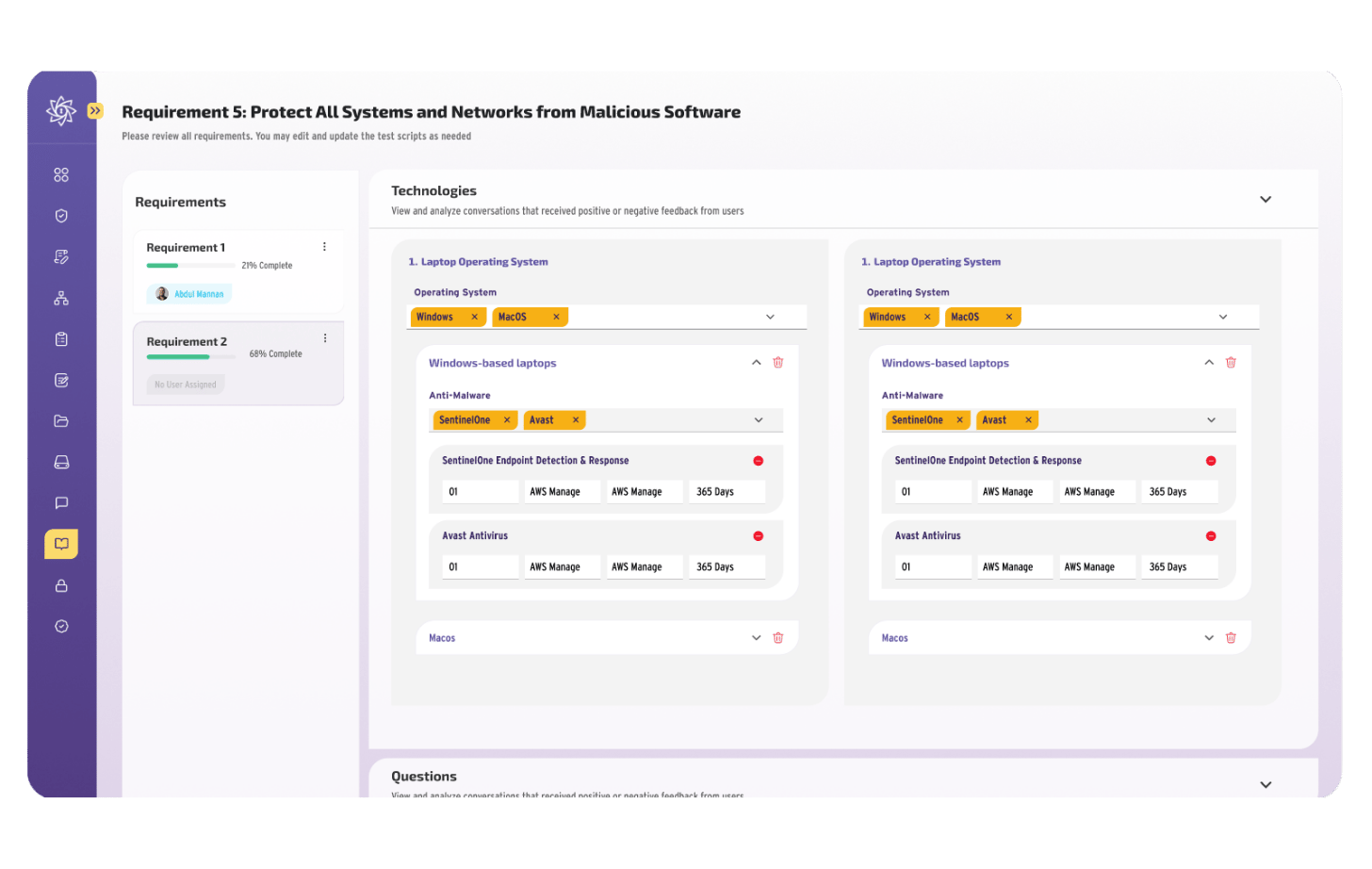Open the circled checkmark icon in sidebar
This screenshot has width=1372, height=869.
click(x=61, y=627)
